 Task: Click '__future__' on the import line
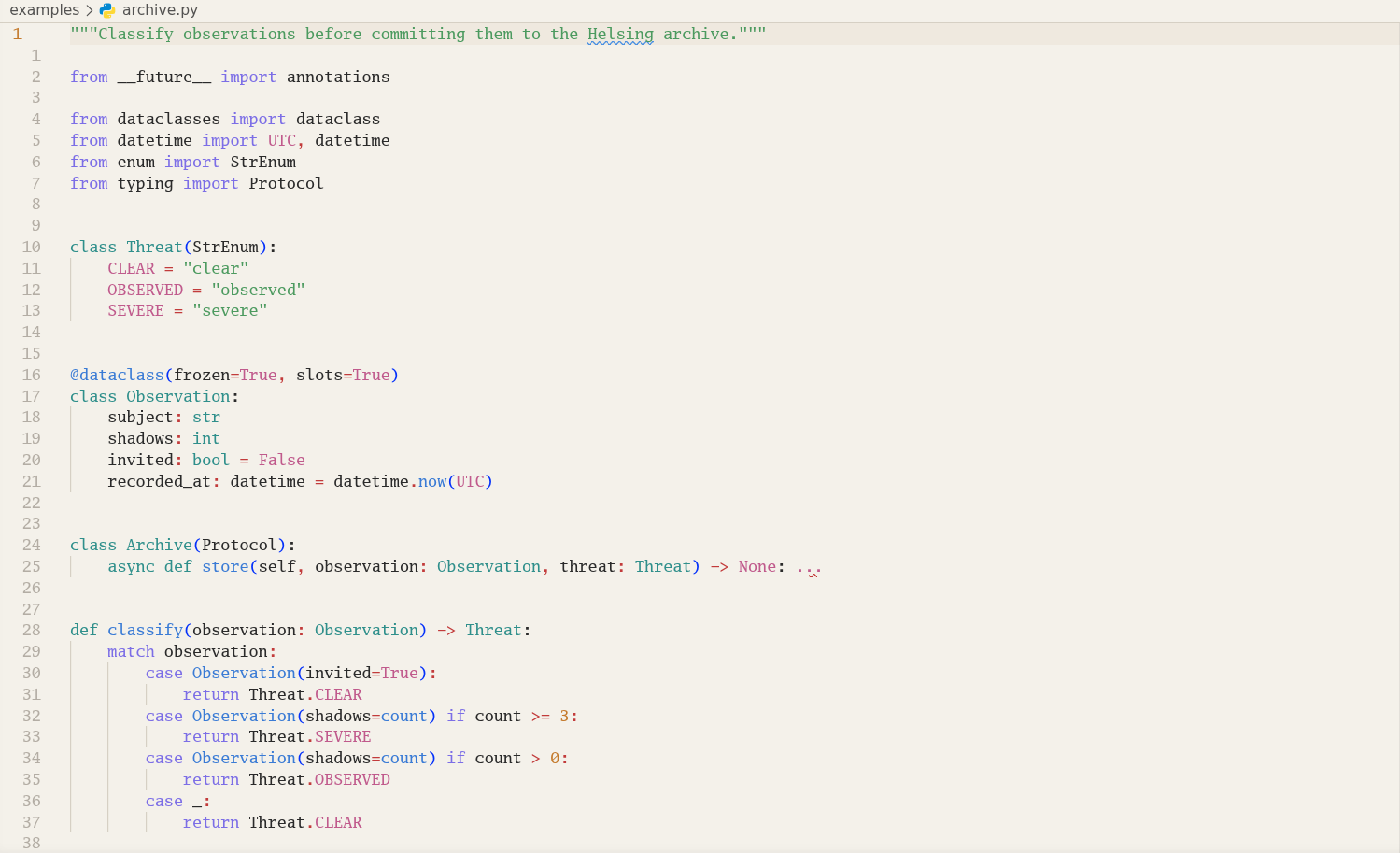point(164,78)
